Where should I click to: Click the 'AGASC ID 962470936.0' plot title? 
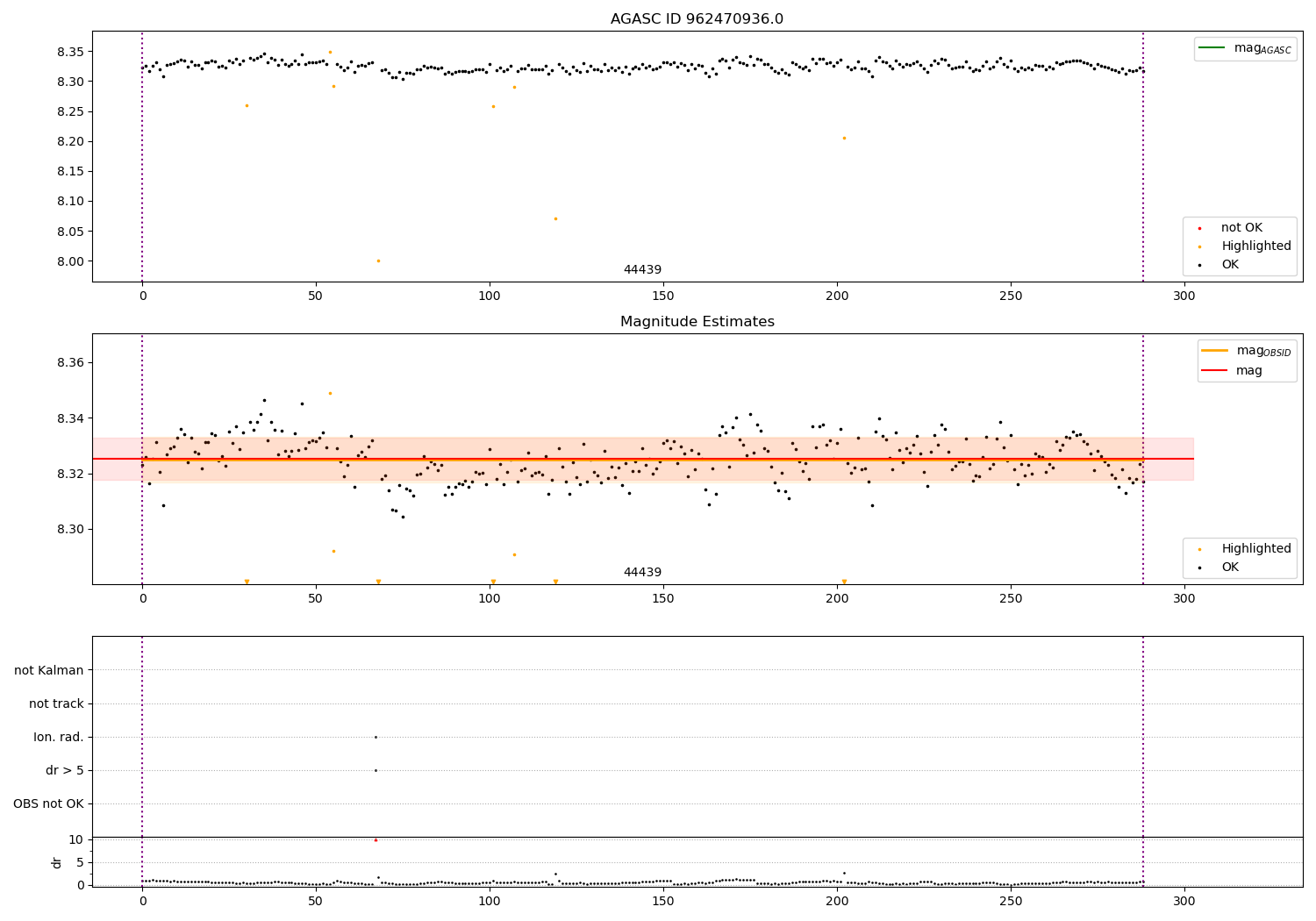697,19
